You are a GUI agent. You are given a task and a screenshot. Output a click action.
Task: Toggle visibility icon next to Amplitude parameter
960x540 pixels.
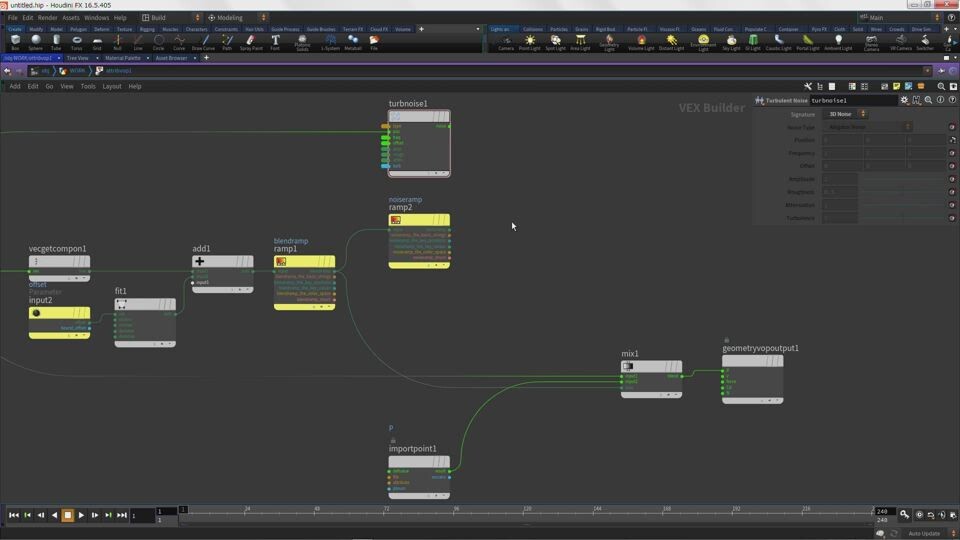952,179
